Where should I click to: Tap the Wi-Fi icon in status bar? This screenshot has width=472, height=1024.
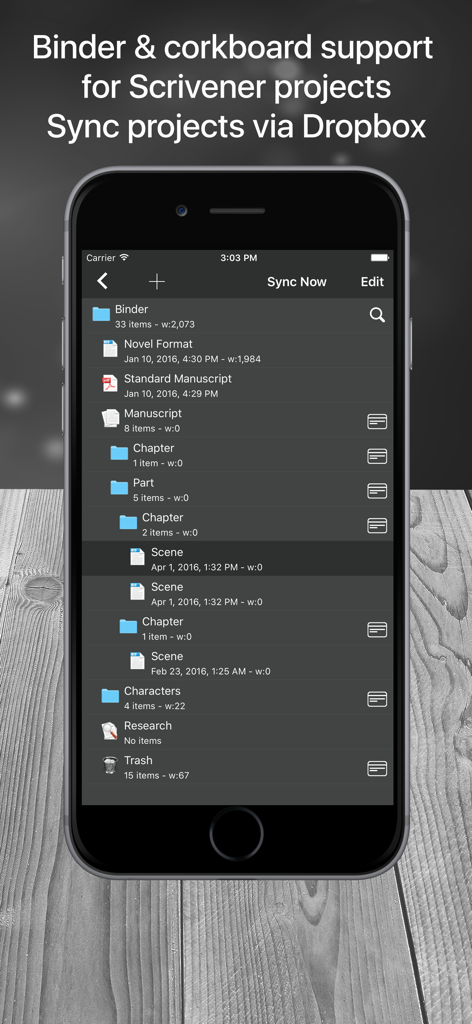pyautogui.click(x=124, y=257)
